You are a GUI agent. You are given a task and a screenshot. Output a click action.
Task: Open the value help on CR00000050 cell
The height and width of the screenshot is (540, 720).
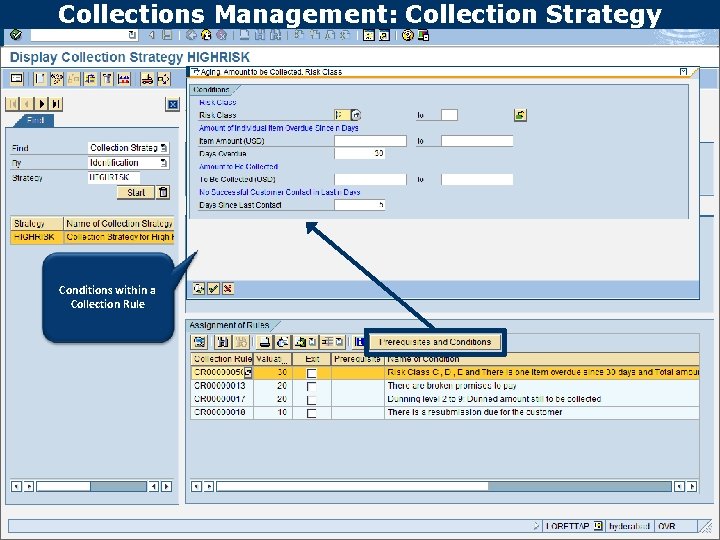[248, 373]
